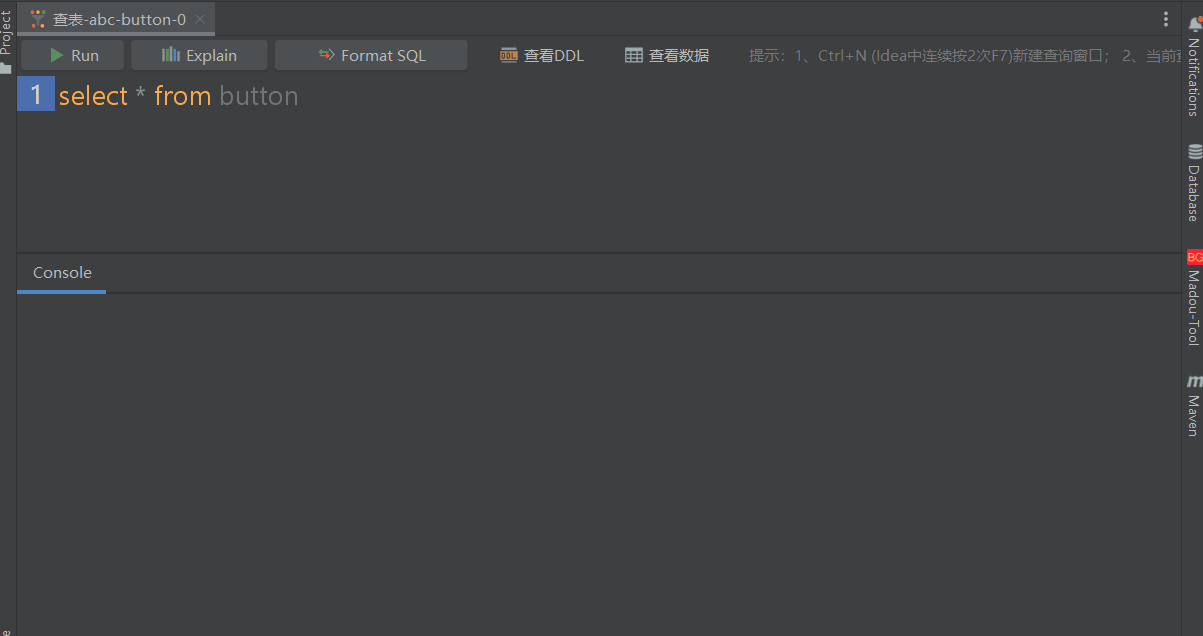This screenshot has width=1203, height=636.
Task: Click inside the empty Console output area
Action: pos(598,464)
